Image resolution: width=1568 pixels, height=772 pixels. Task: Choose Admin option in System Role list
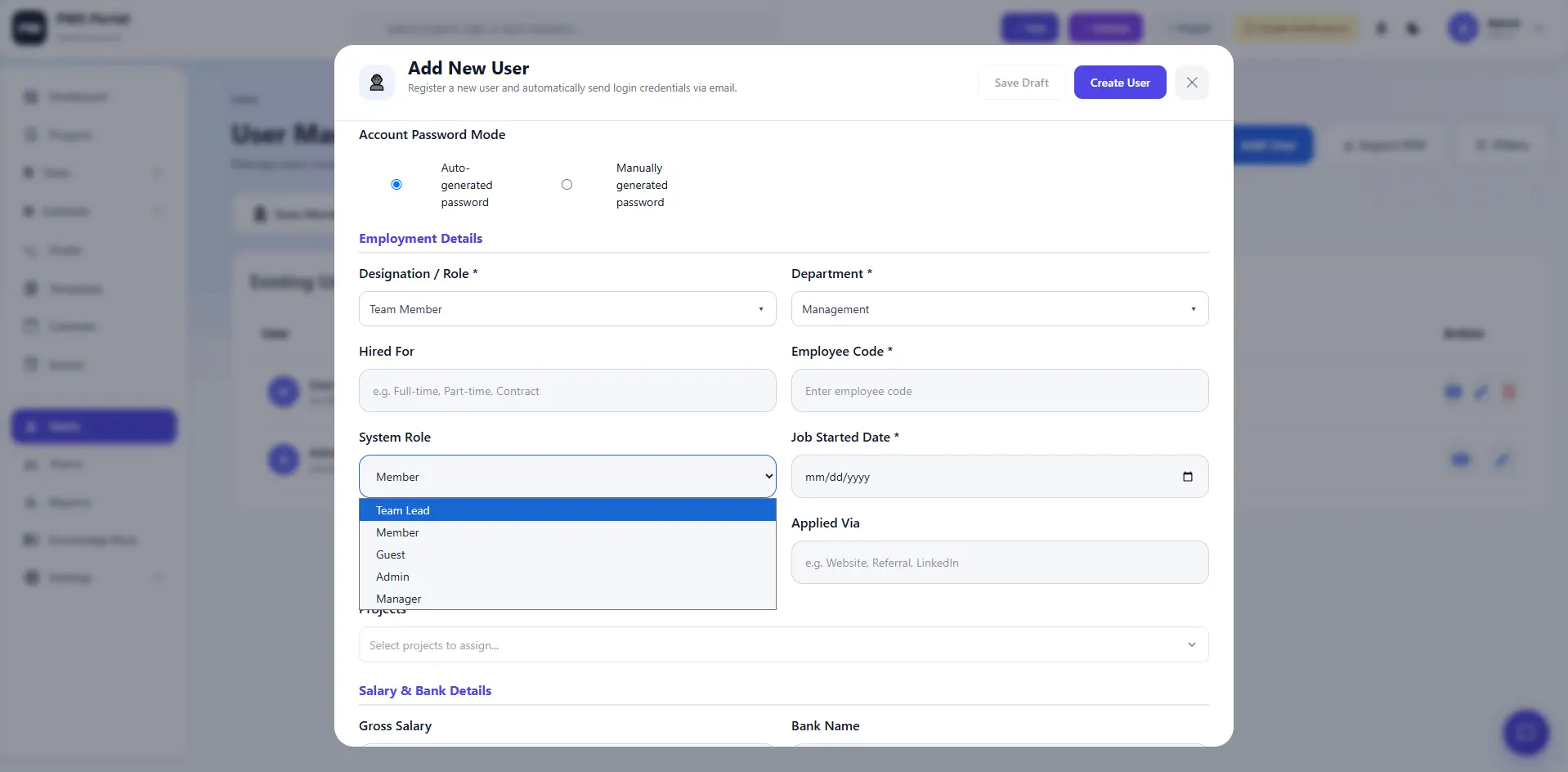(x=567, y=577)
